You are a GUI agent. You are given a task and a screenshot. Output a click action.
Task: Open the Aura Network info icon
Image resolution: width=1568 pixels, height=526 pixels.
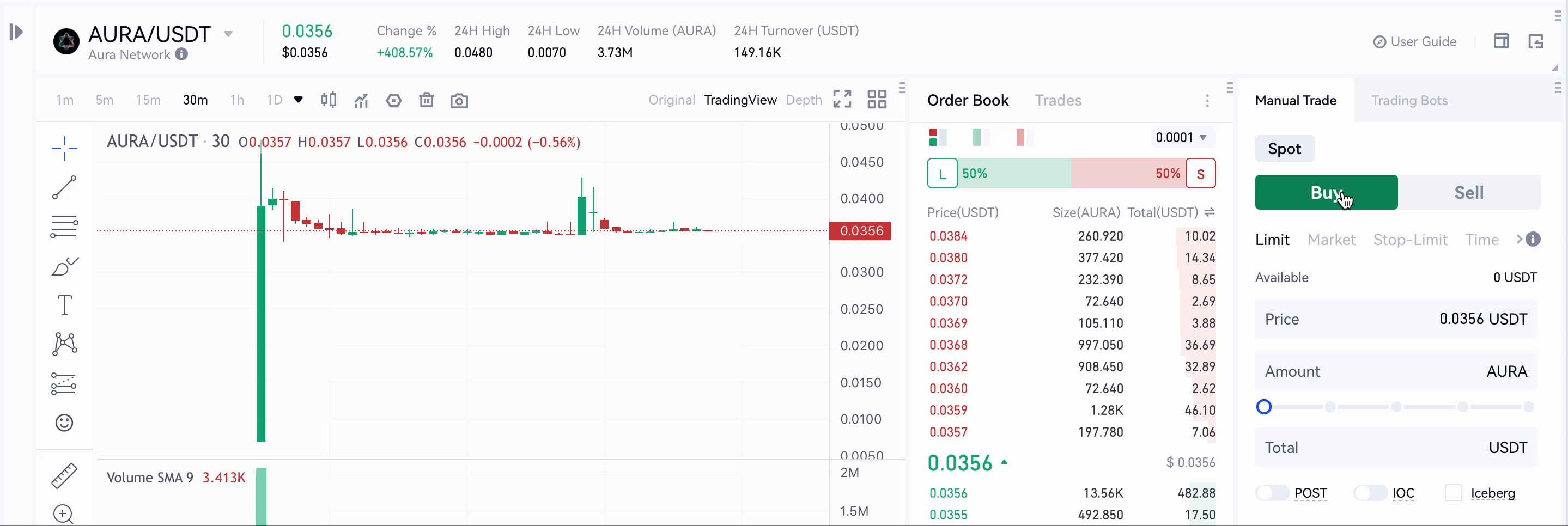pyautogui.click(x=181, y=54)
